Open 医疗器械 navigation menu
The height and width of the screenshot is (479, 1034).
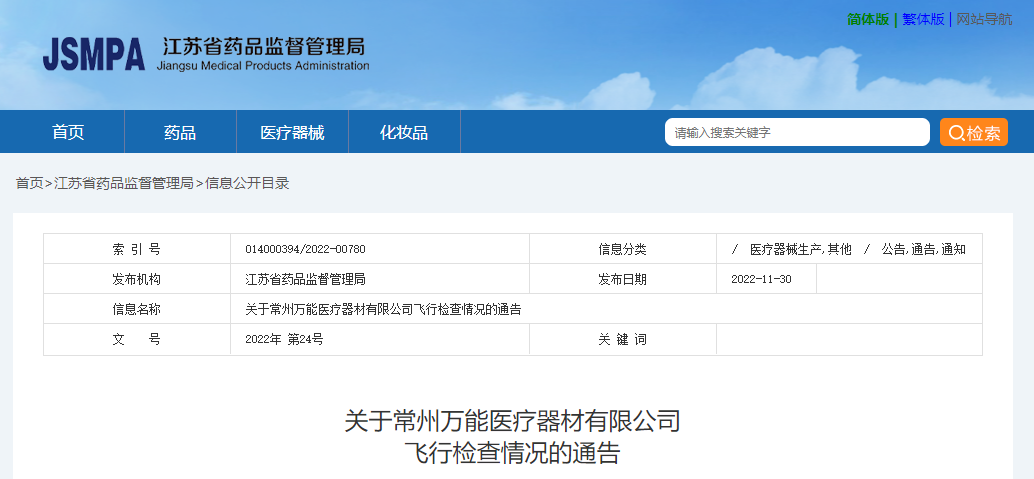pyautogui.click(x=292, y=132)
